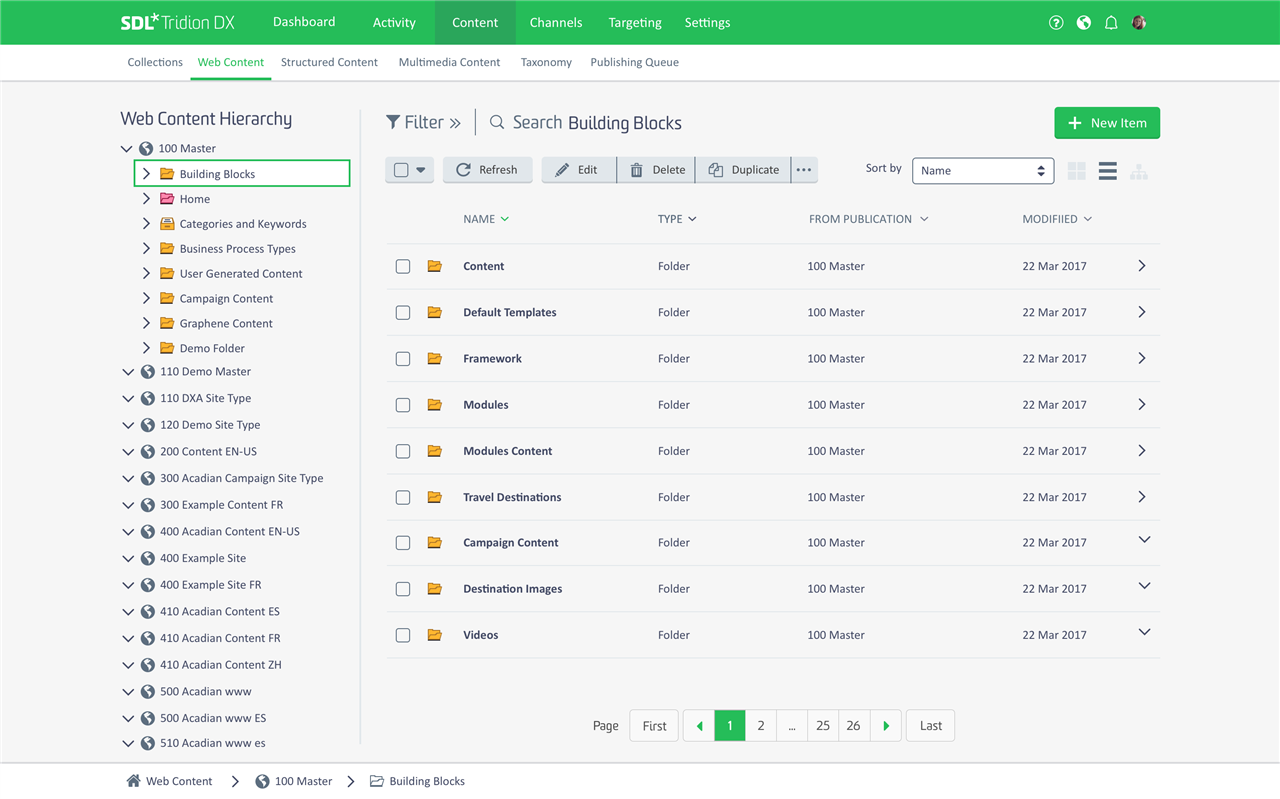This screenshot has width=1280, height=799.
Task: Open the Travel Destinations row arrow
Action: (x=1142, y=497)
